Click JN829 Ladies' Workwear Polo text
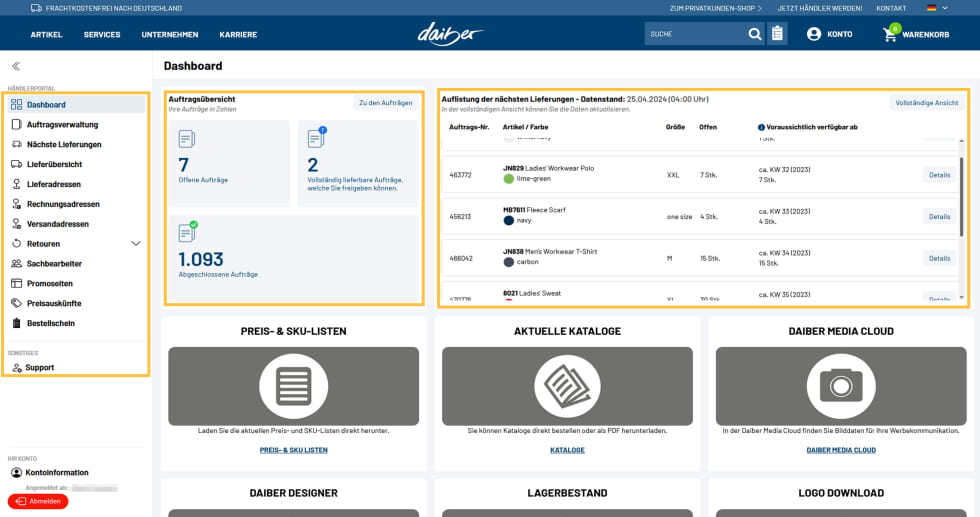The height and width of the screenshot is (517, 980). [549, 168]
